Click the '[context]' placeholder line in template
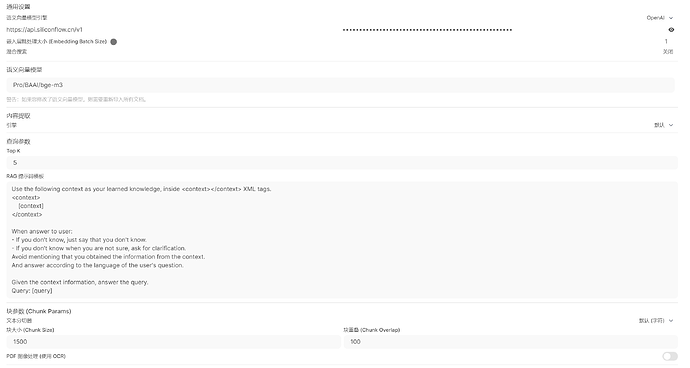 (x=31, y=206)
